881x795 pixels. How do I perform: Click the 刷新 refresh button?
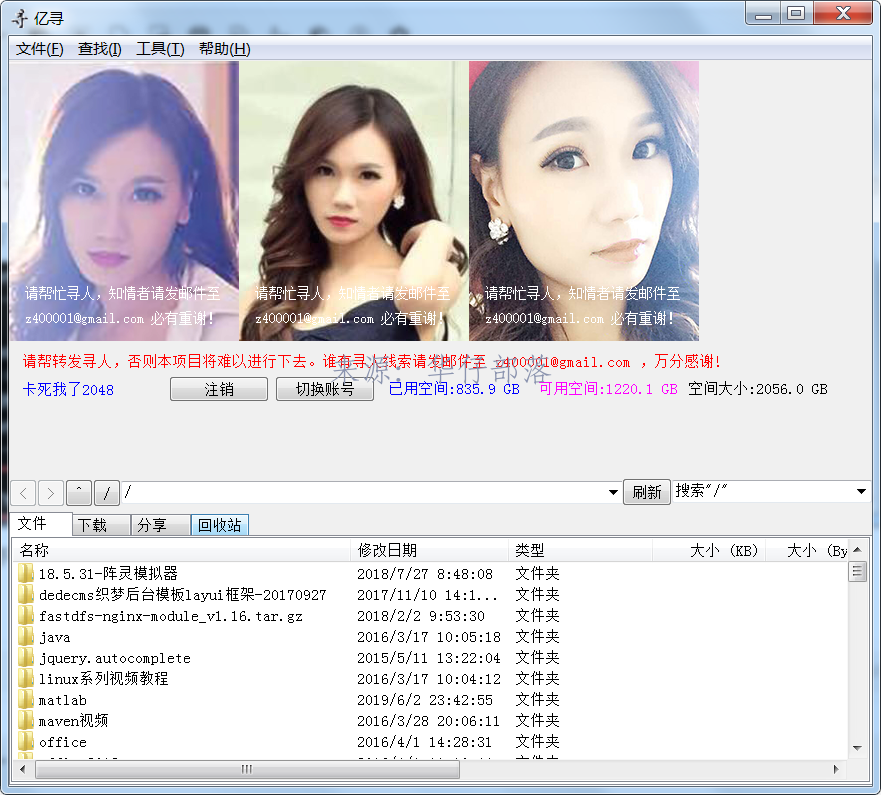coord(647,492)
